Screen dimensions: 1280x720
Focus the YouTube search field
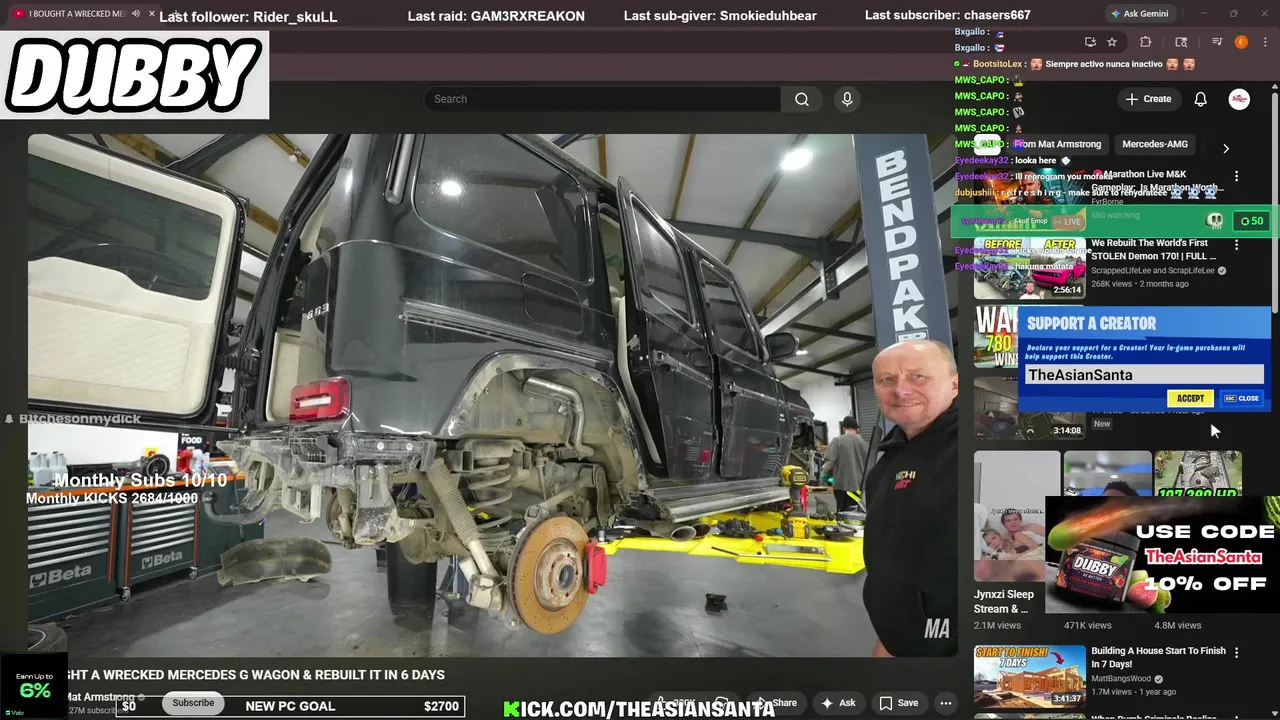click(602, 99)
